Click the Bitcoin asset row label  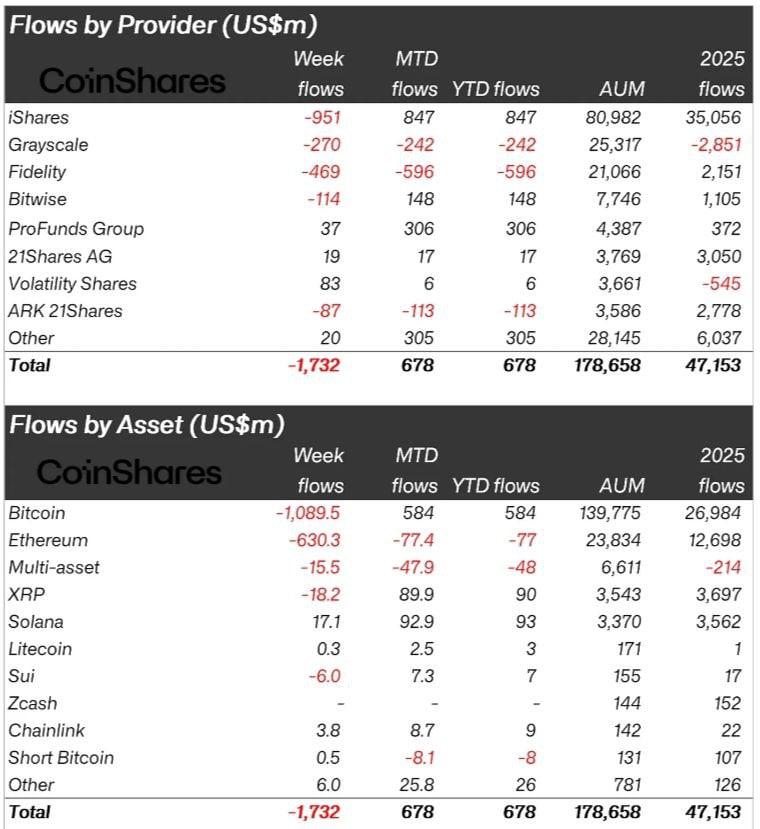pos(37,513)
